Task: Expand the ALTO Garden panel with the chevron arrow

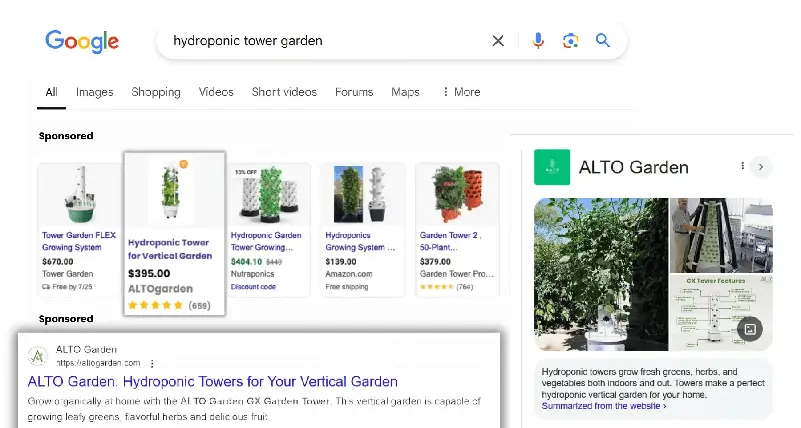Action: [761, 167]
